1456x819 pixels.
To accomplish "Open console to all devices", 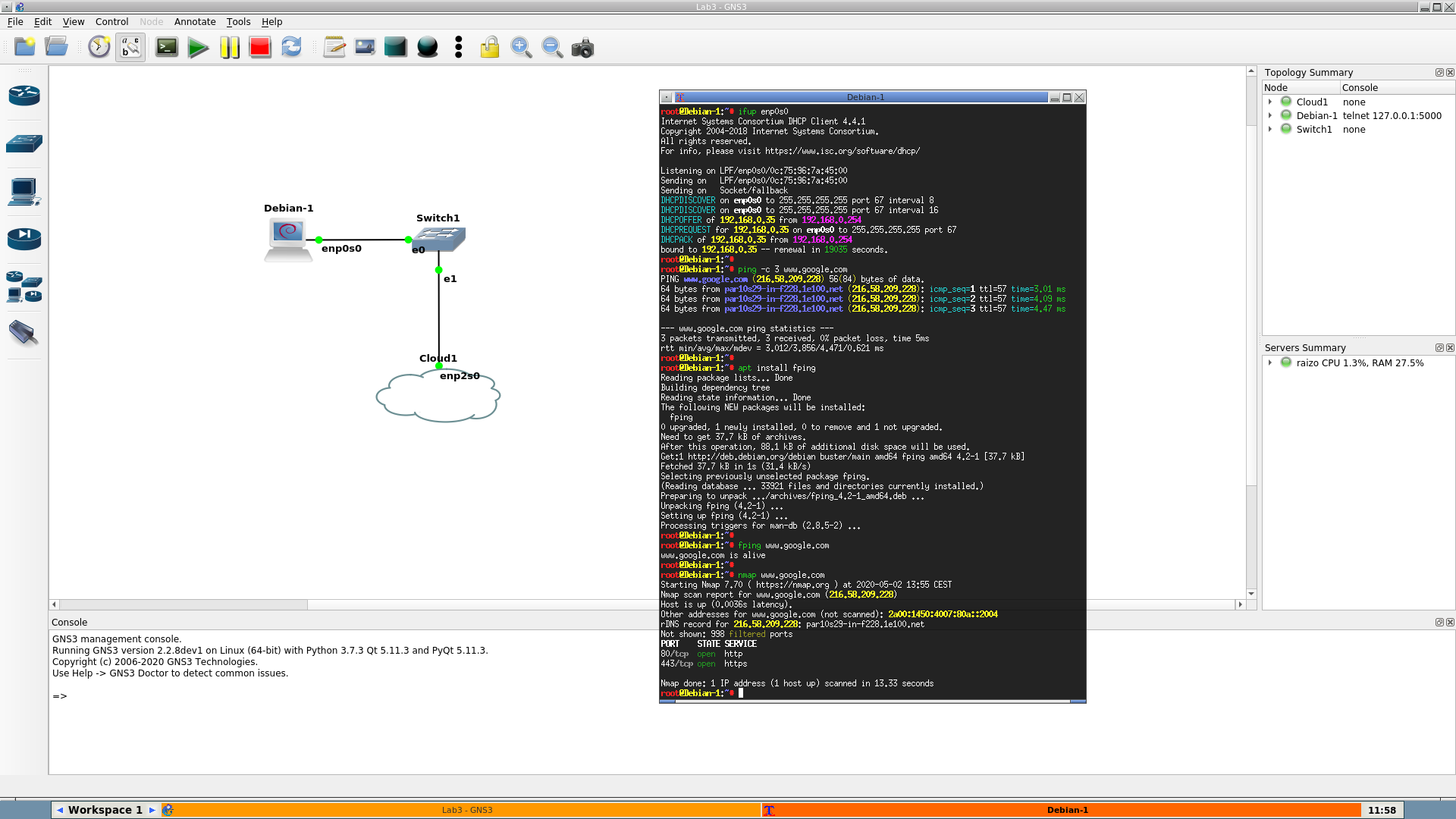I will [167, 47].
